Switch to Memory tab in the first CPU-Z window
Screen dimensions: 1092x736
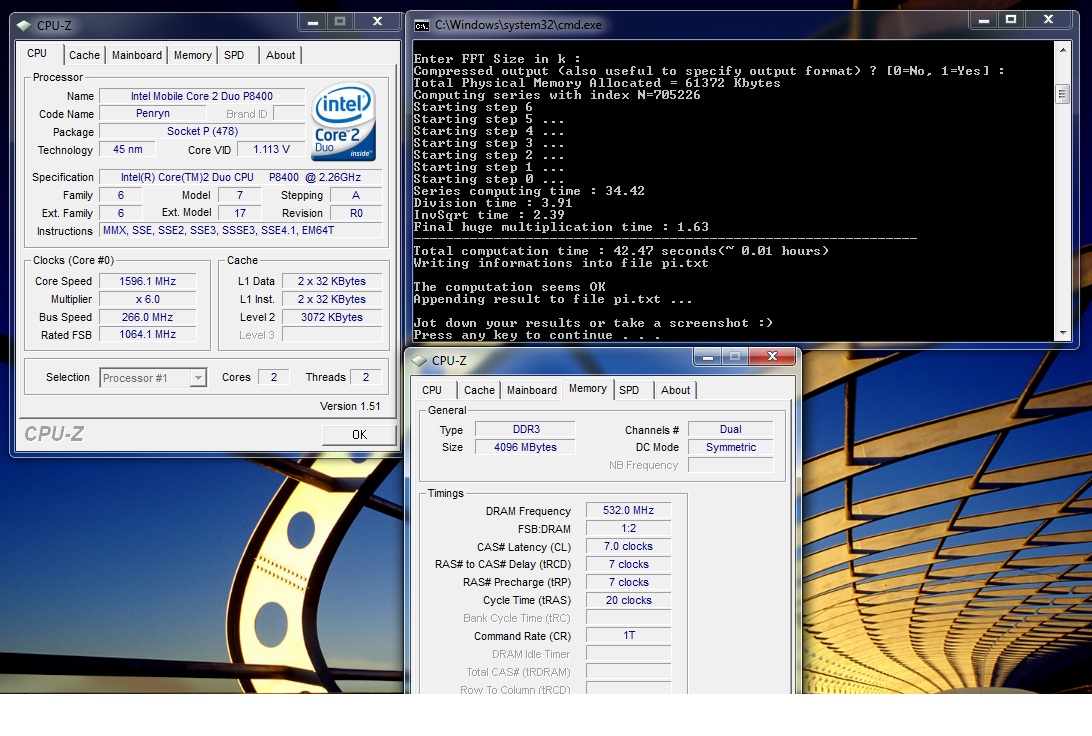point(192,55)
